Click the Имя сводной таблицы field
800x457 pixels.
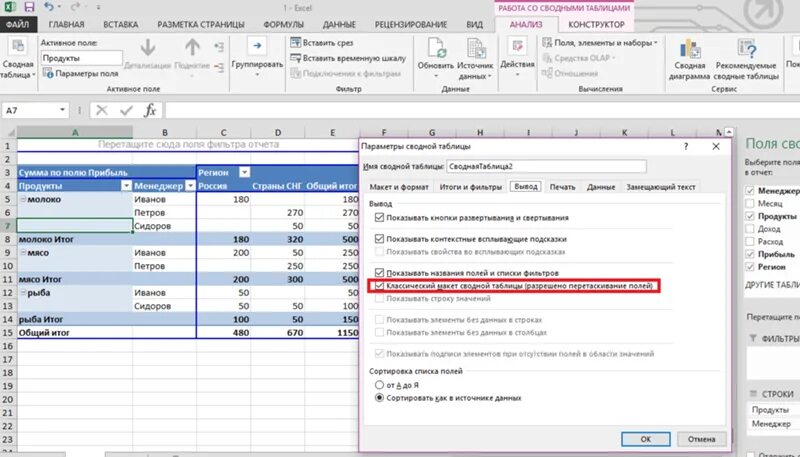click(x=546, y=166)
